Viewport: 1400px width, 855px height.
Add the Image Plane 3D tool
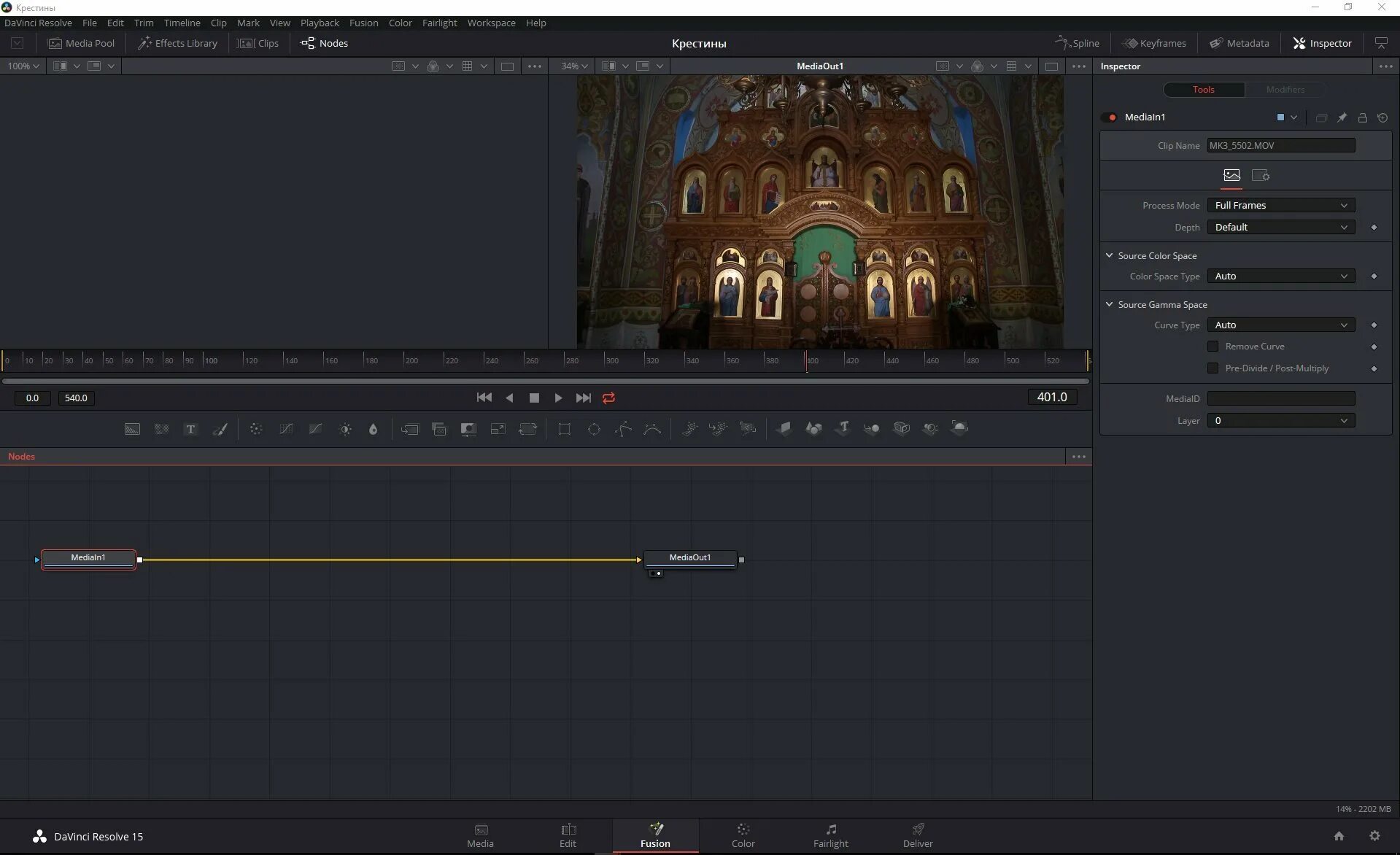784,429
